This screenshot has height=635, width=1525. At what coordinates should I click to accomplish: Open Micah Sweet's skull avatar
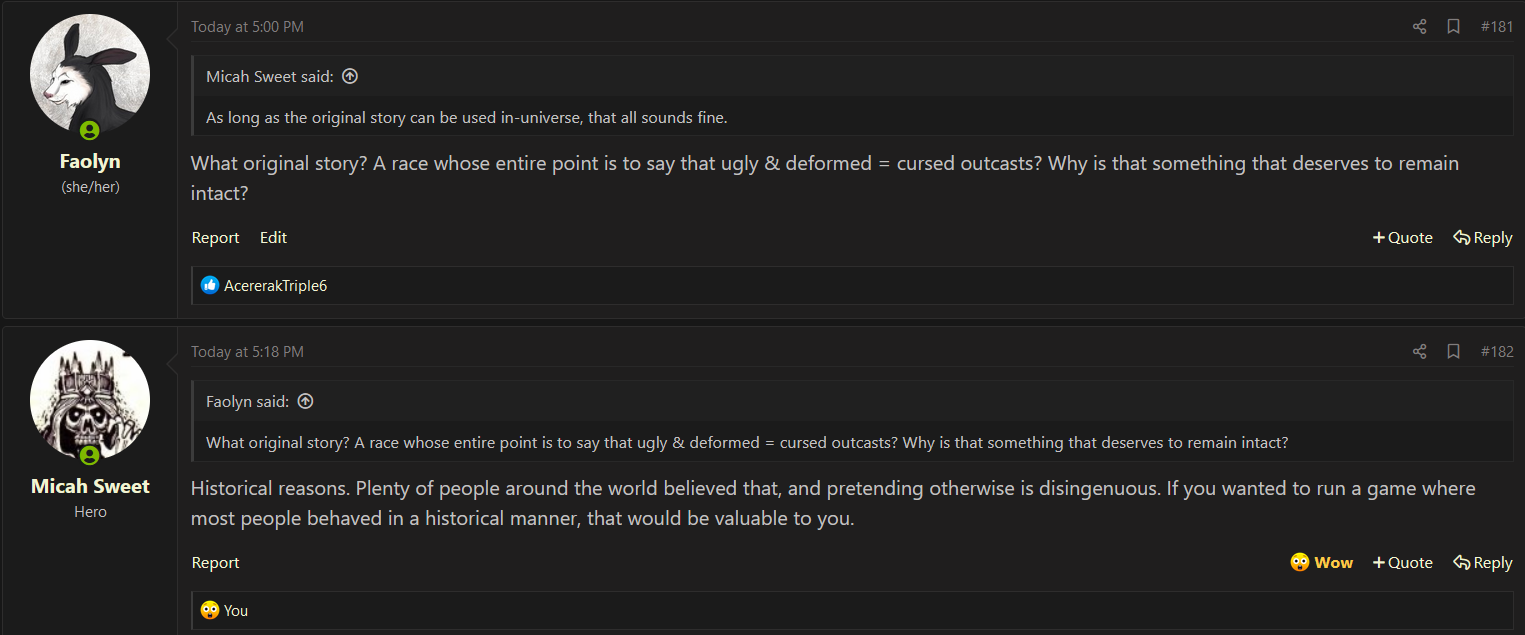pyautogui.click(x=90, y=400)
